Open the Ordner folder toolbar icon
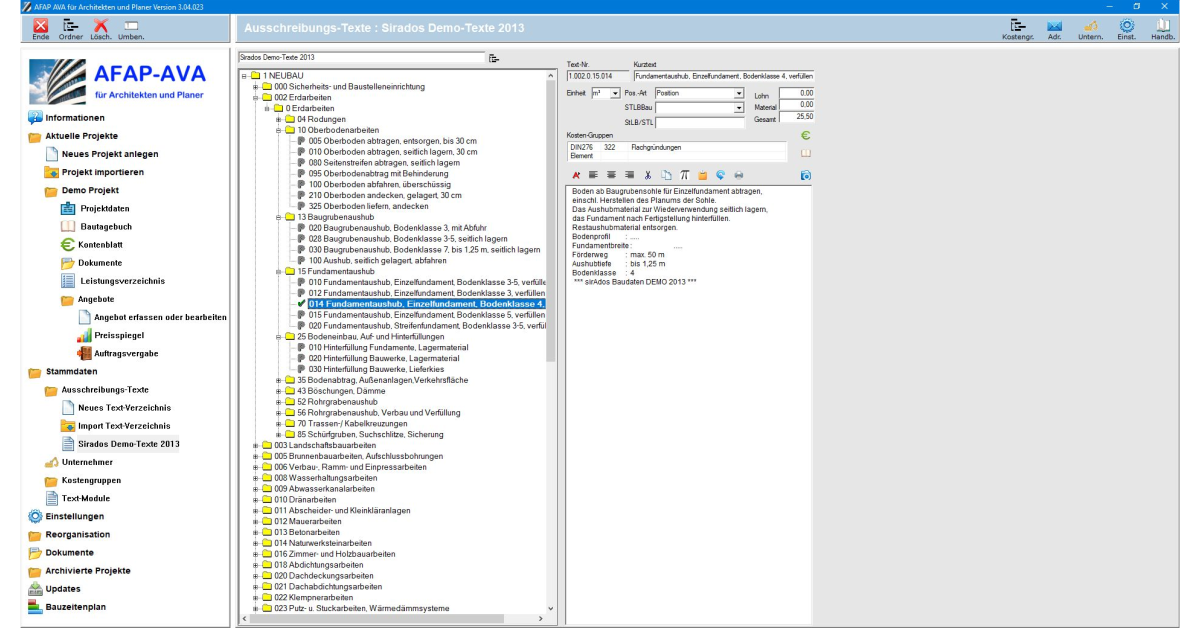Viewport: 1200px width, 628px height. point(70,25)
